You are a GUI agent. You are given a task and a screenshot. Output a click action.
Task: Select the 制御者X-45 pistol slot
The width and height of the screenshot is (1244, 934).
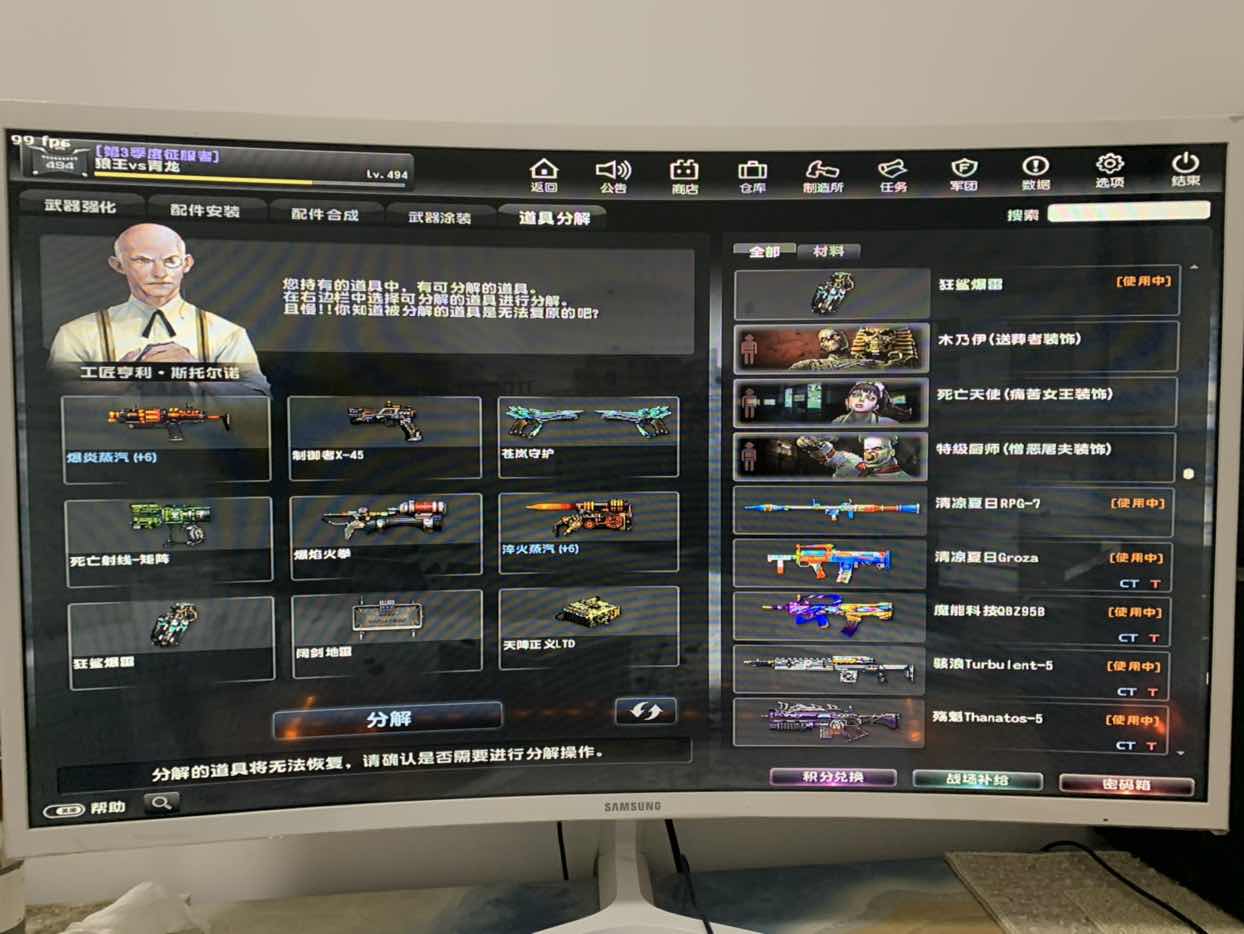384,437
